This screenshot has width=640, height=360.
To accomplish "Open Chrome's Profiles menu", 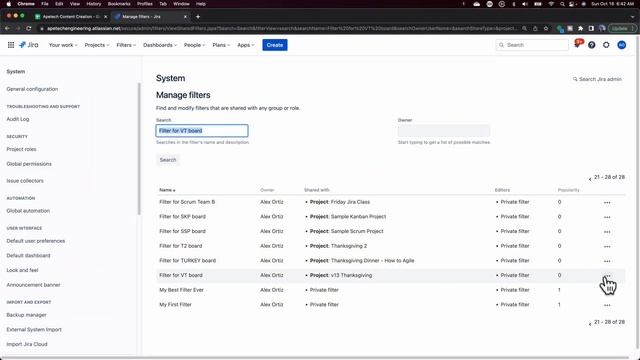I will coord(144,4).
